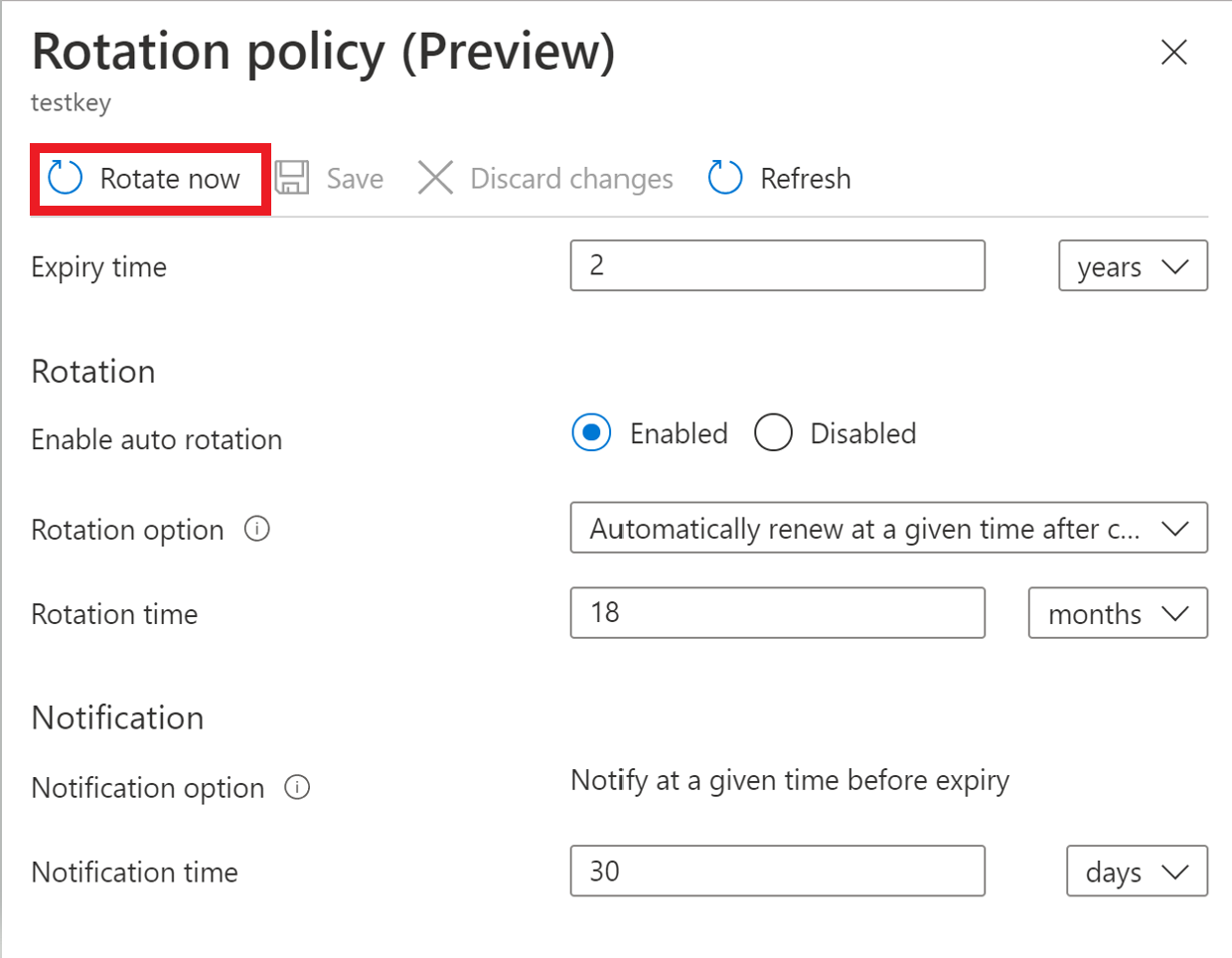Click the Discard changes label
The image size is (1232, 958).
pos(571,179)
